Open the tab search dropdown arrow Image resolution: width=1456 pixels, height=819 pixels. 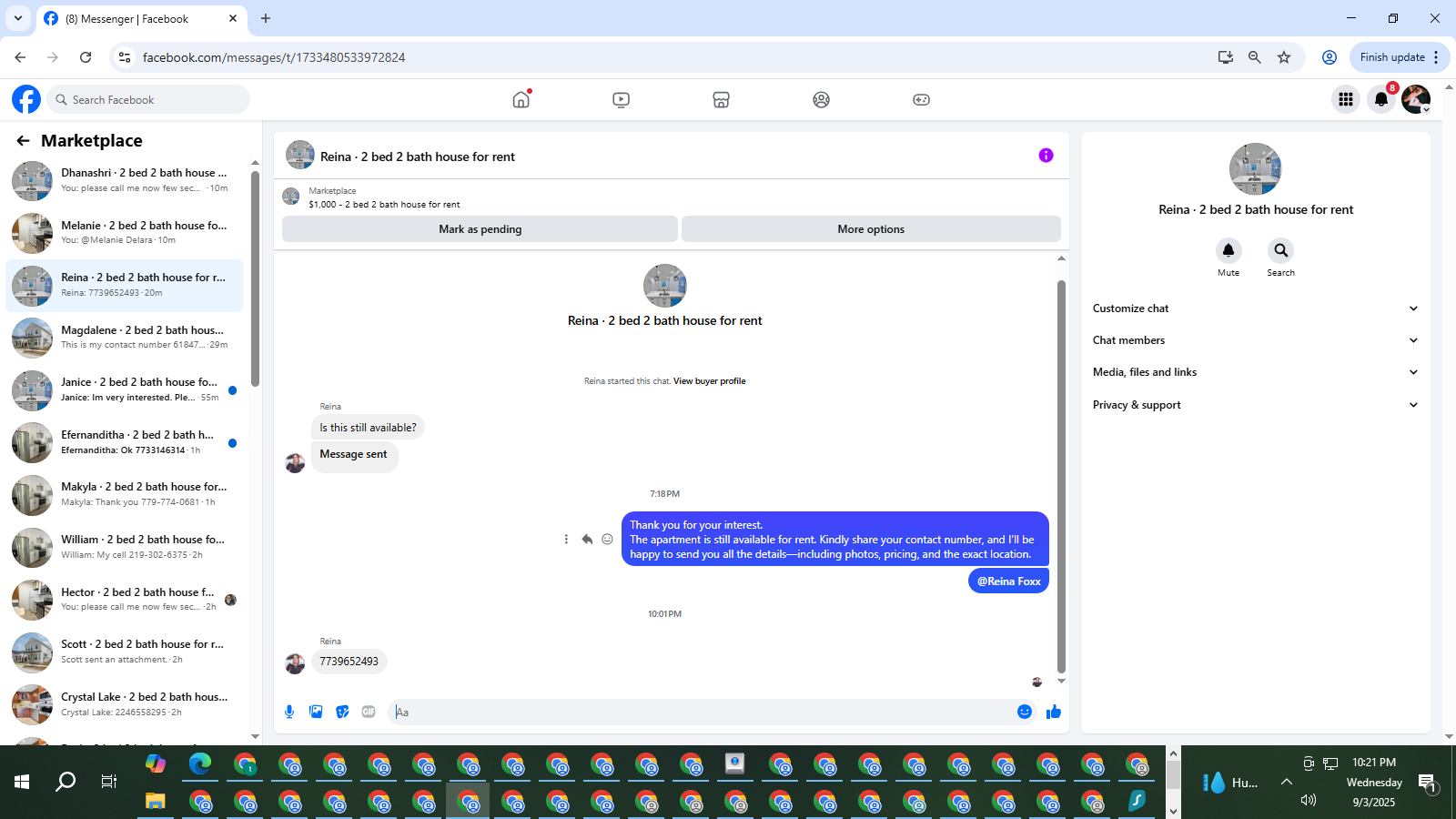click(x=17, y=18)
